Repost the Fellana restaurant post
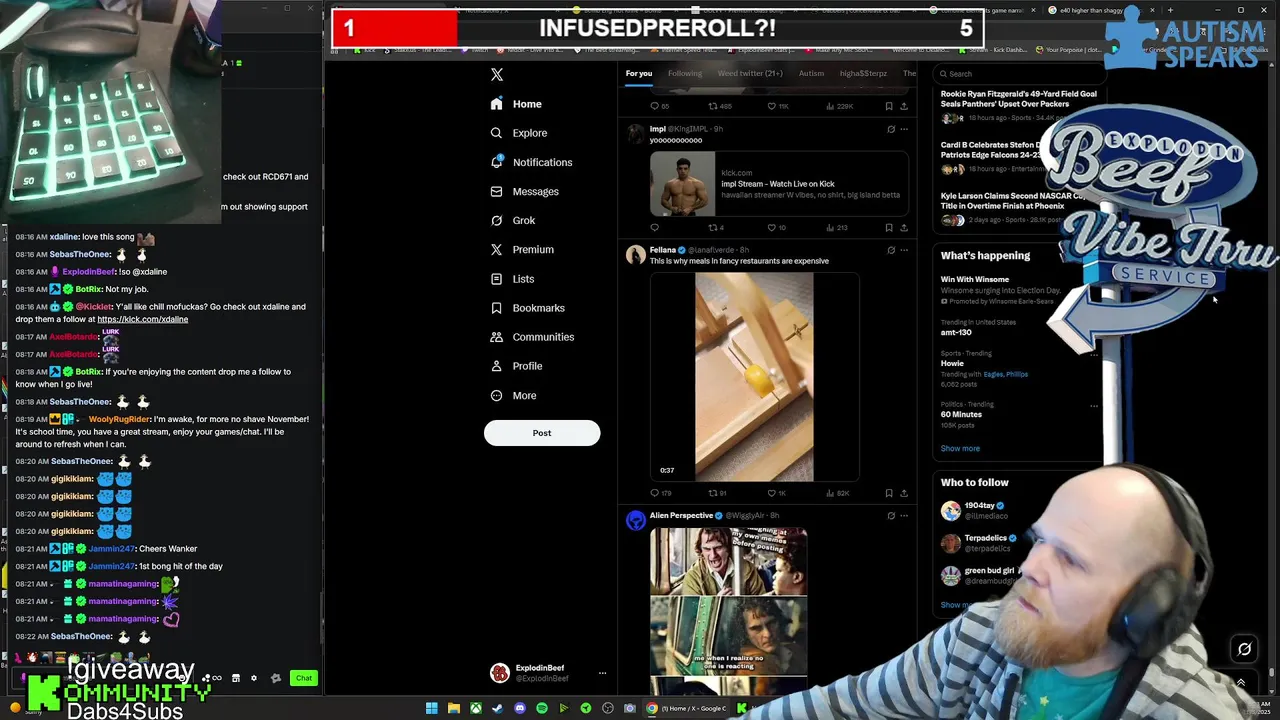The image size is (1280, 720). pos(717,493)
